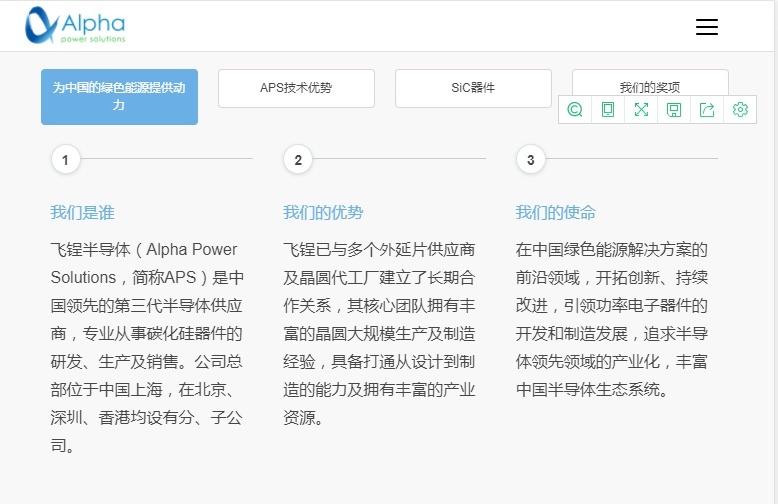Open the gear settings icon

[x=740, y=110]
